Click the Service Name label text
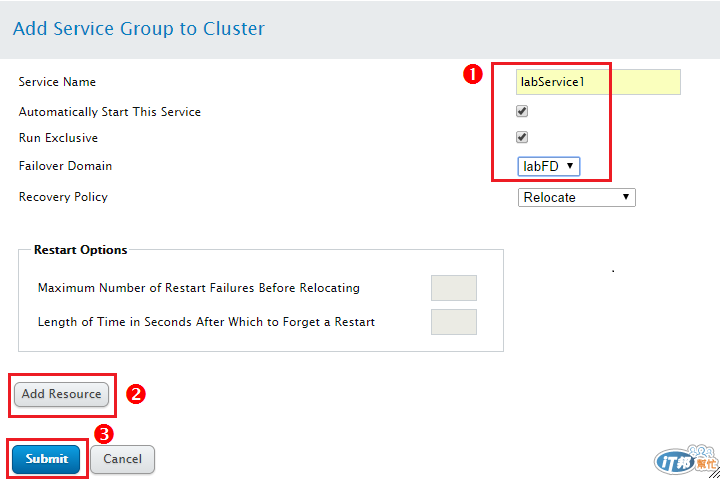Viewport: 723px width, 481px height. 57,82
